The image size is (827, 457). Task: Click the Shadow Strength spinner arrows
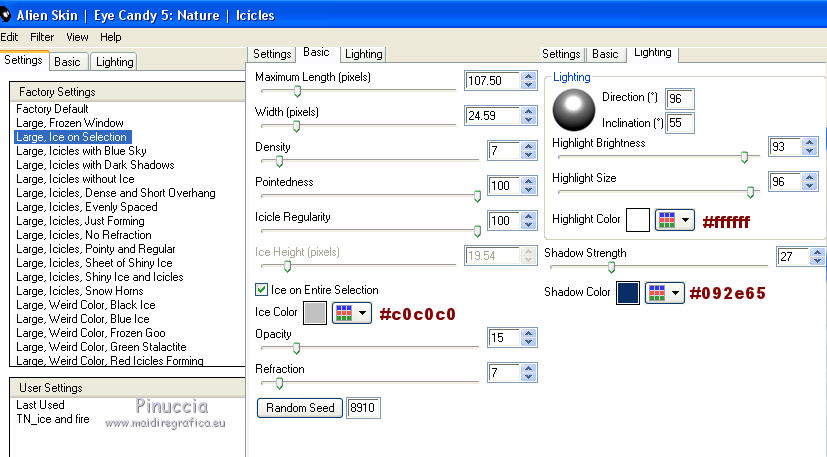pyautogui.click(x=817, y=256)
